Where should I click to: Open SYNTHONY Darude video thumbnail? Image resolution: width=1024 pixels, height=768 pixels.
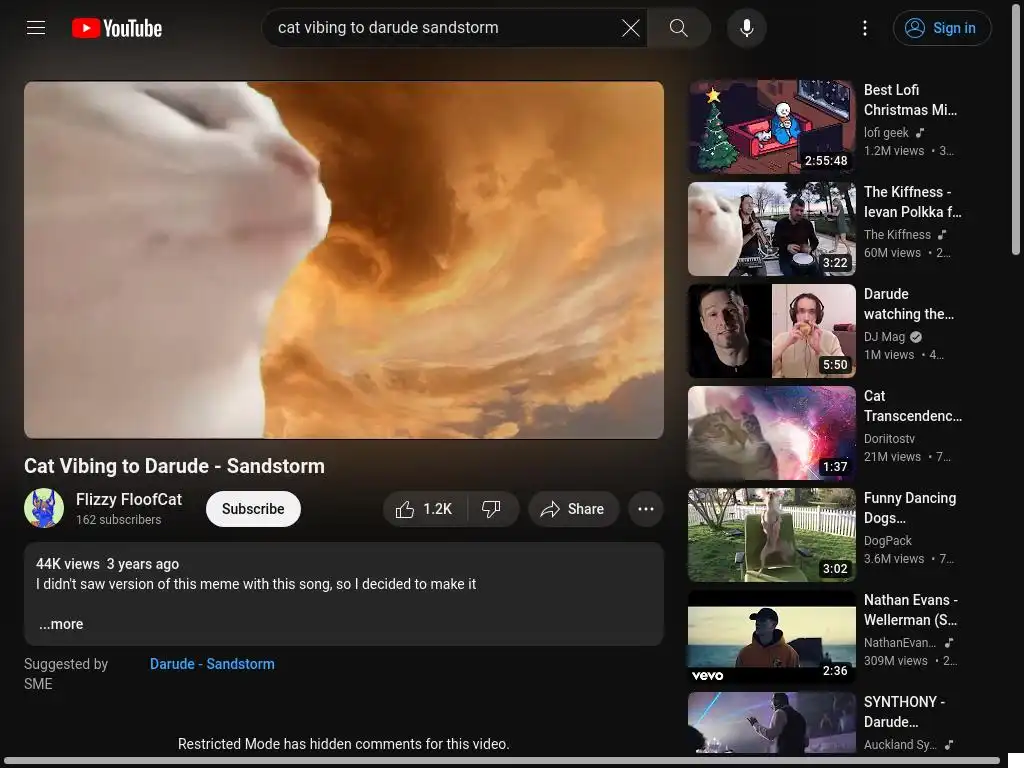pyautogui.click(x=772, y=723)
